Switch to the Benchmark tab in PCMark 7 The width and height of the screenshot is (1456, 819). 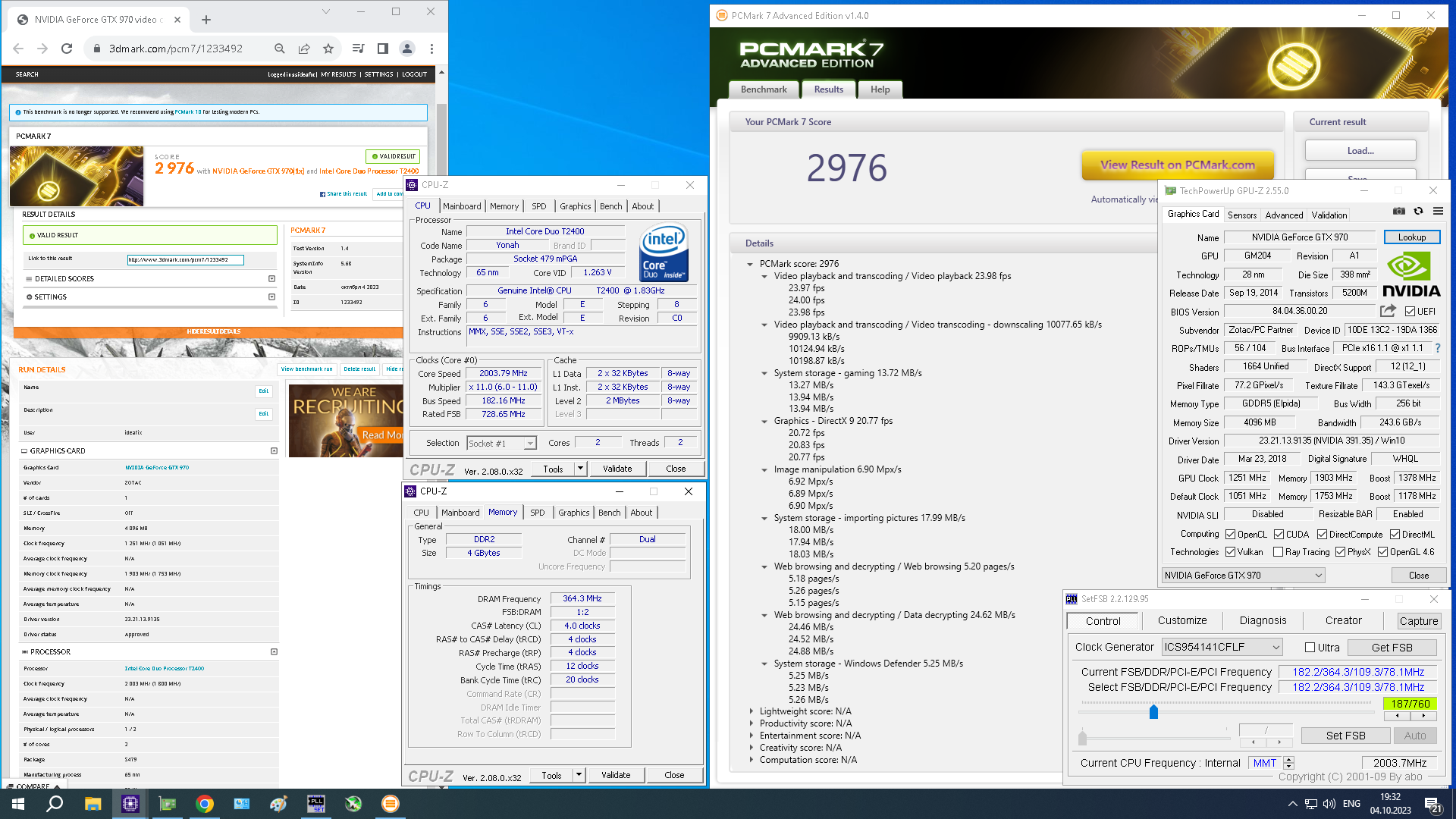(x=764, y=89)
